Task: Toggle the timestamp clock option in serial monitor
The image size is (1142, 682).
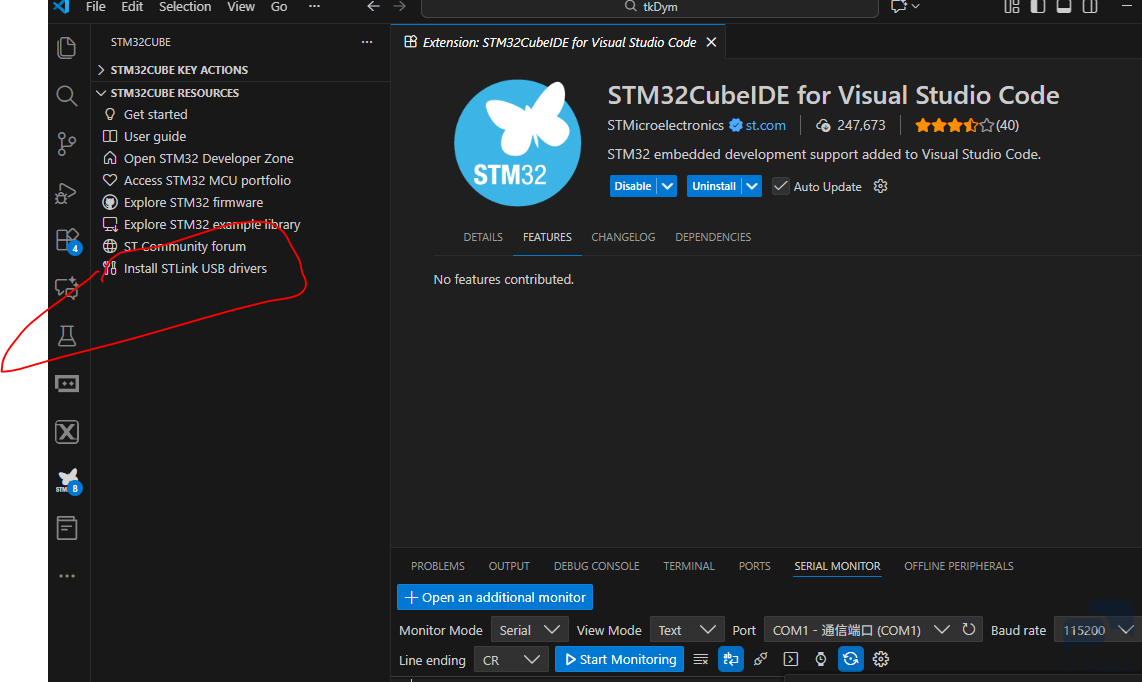Action: (820, 659)
